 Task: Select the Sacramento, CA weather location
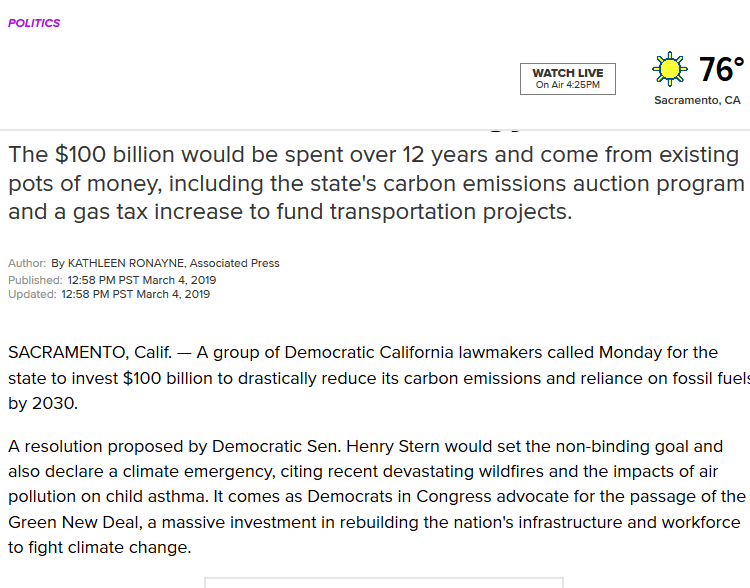(x=697, y=100)
